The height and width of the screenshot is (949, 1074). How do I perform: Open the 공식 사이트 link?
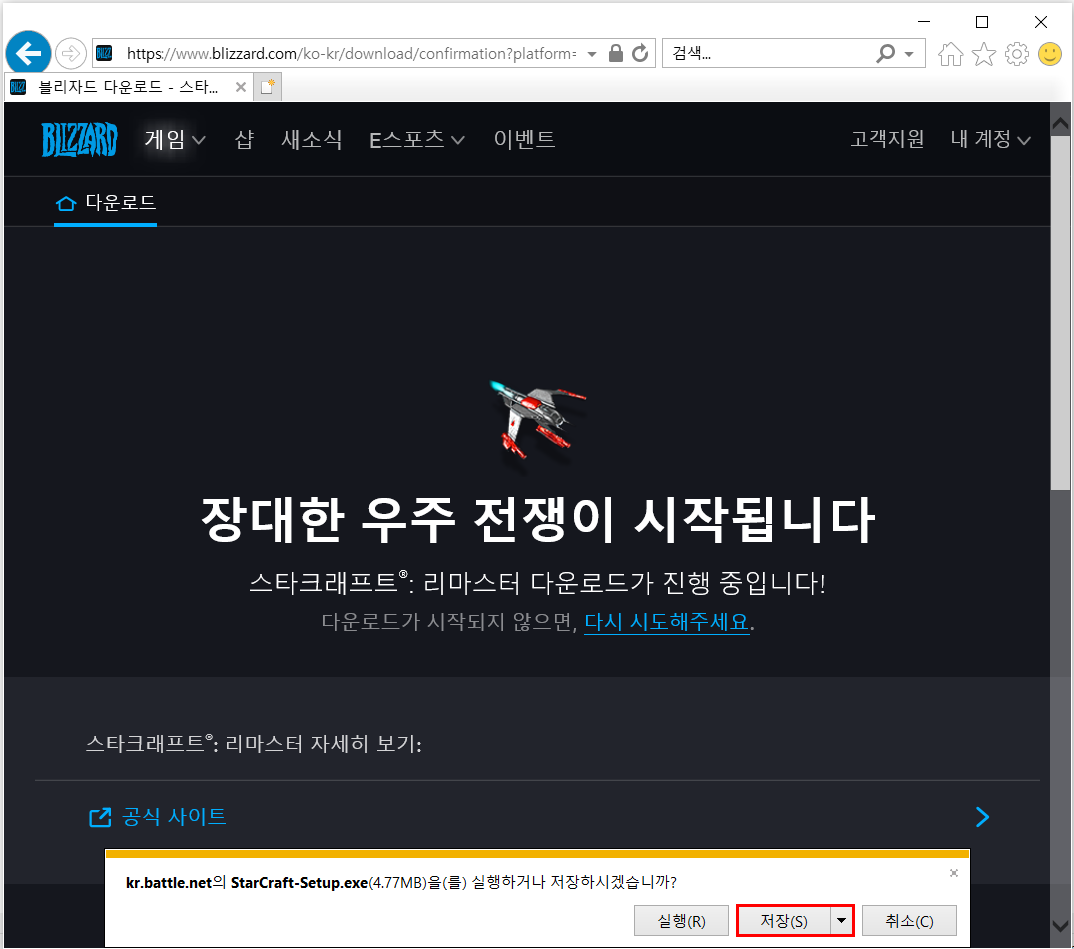(174, 817)
